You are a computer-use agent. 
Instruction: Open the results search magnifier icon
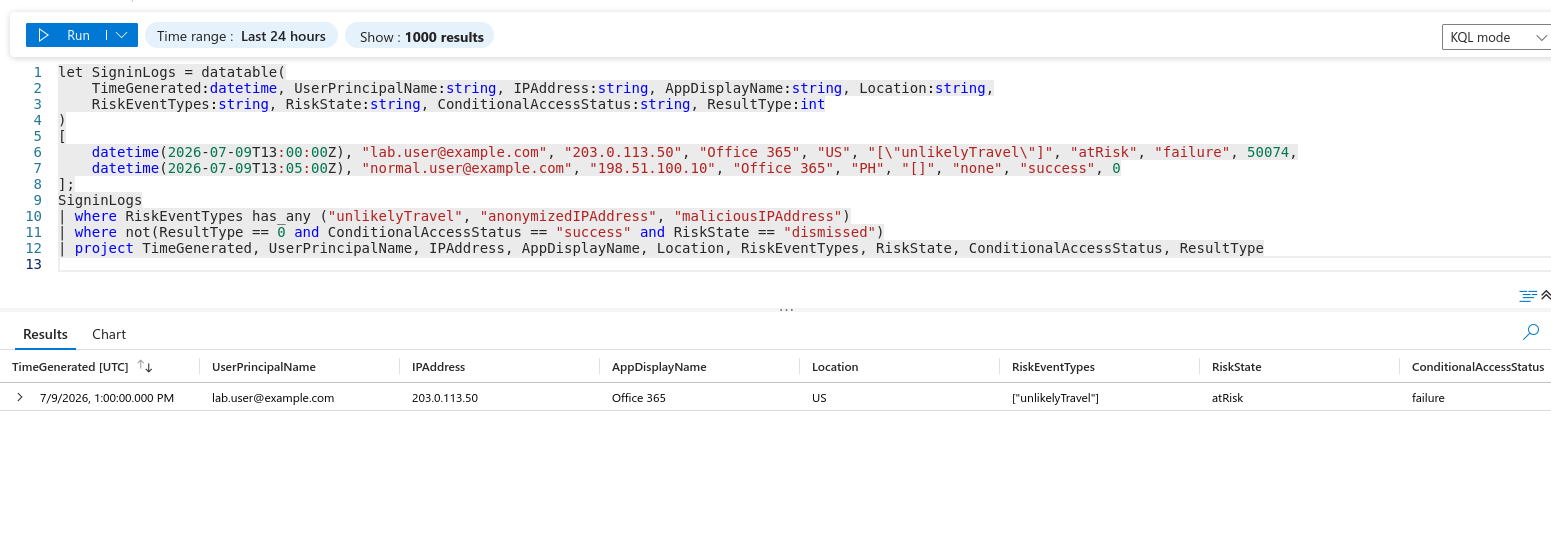1530,331
